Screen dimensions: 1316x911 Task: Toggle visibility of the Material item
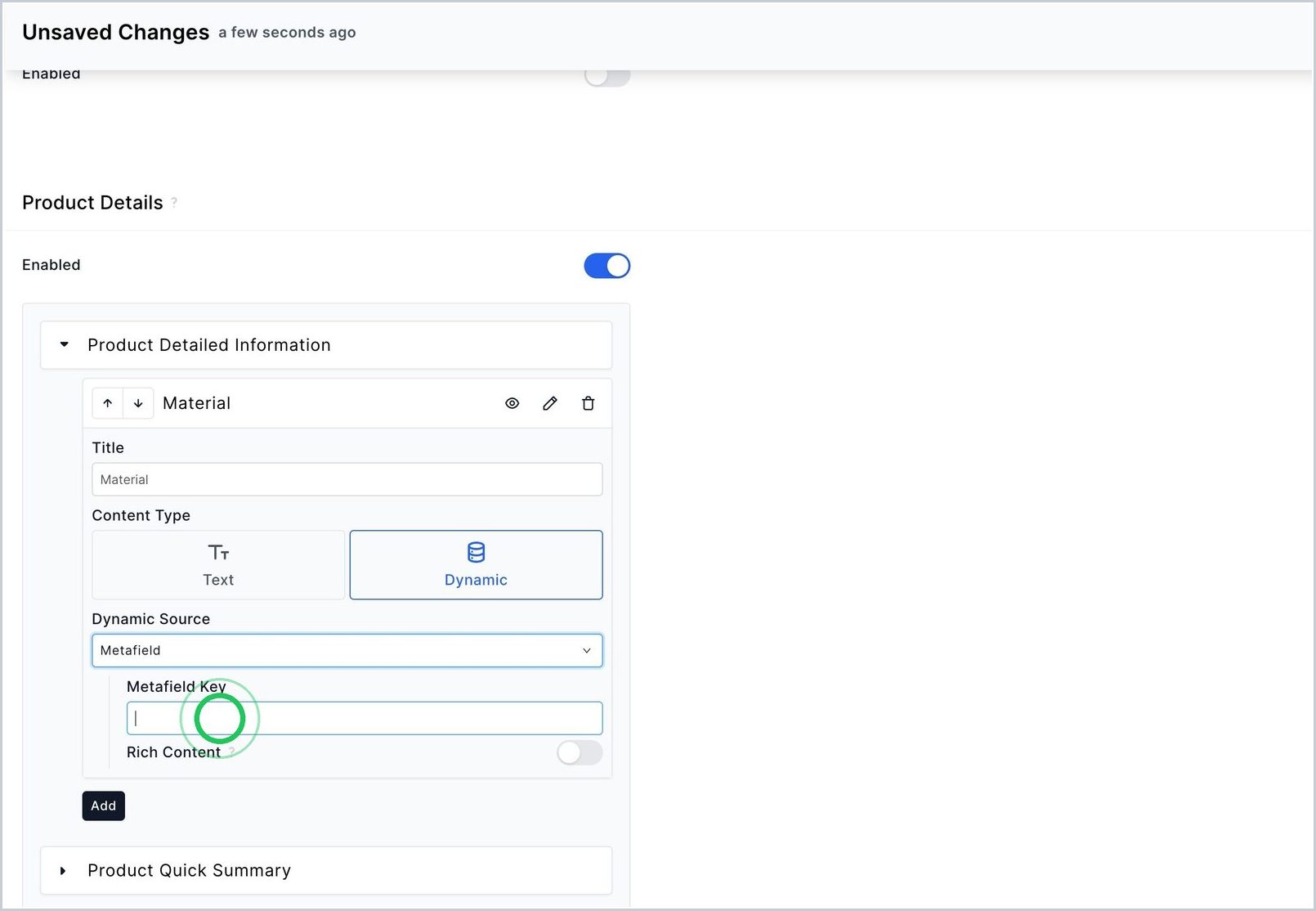click(513, 403)
